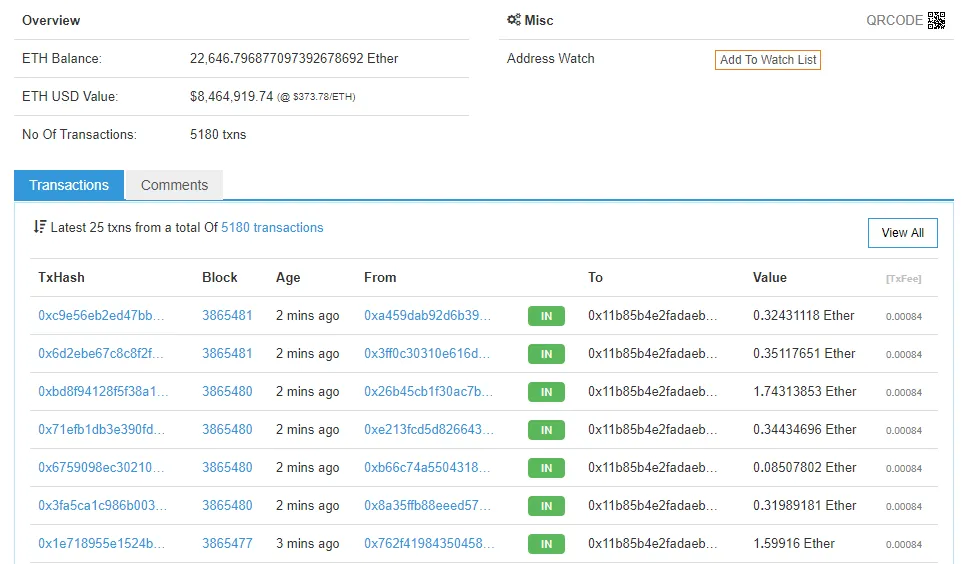Click the [TxFee] column header
Image resolution: width=971 pixels, height=564 pixels.
point(904,279)
